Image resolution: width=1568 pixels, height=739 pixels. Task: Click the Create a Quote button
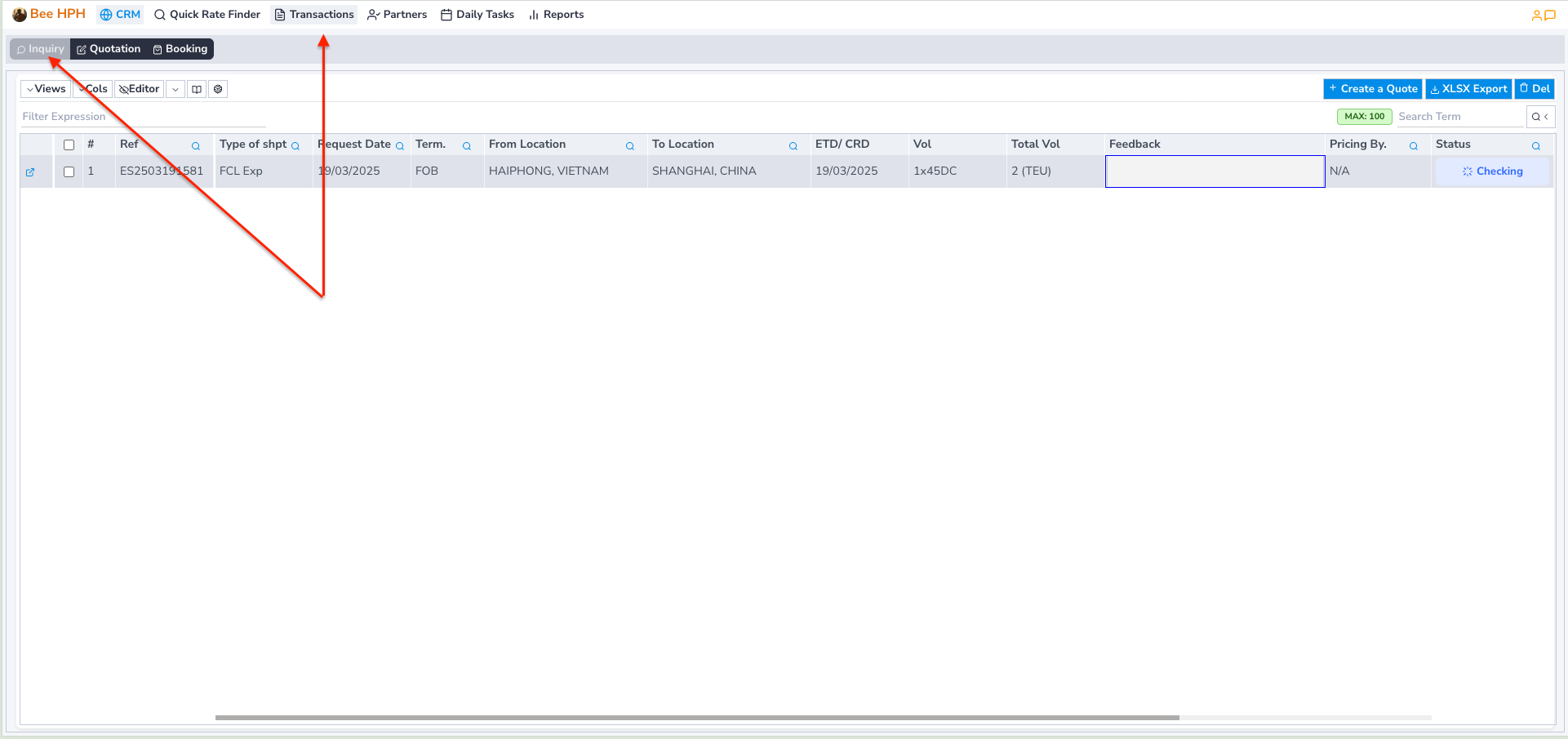point(1372,88)
